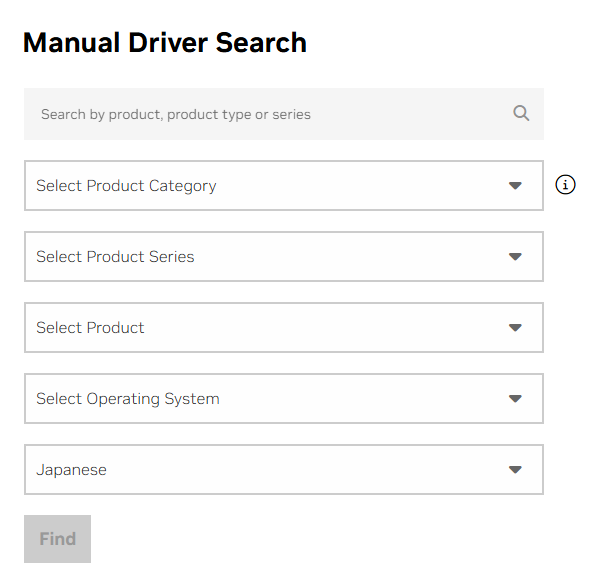Click the Manual Driver Search heading
This screenshot has height=580, width=616.
(x=164, y=43)
